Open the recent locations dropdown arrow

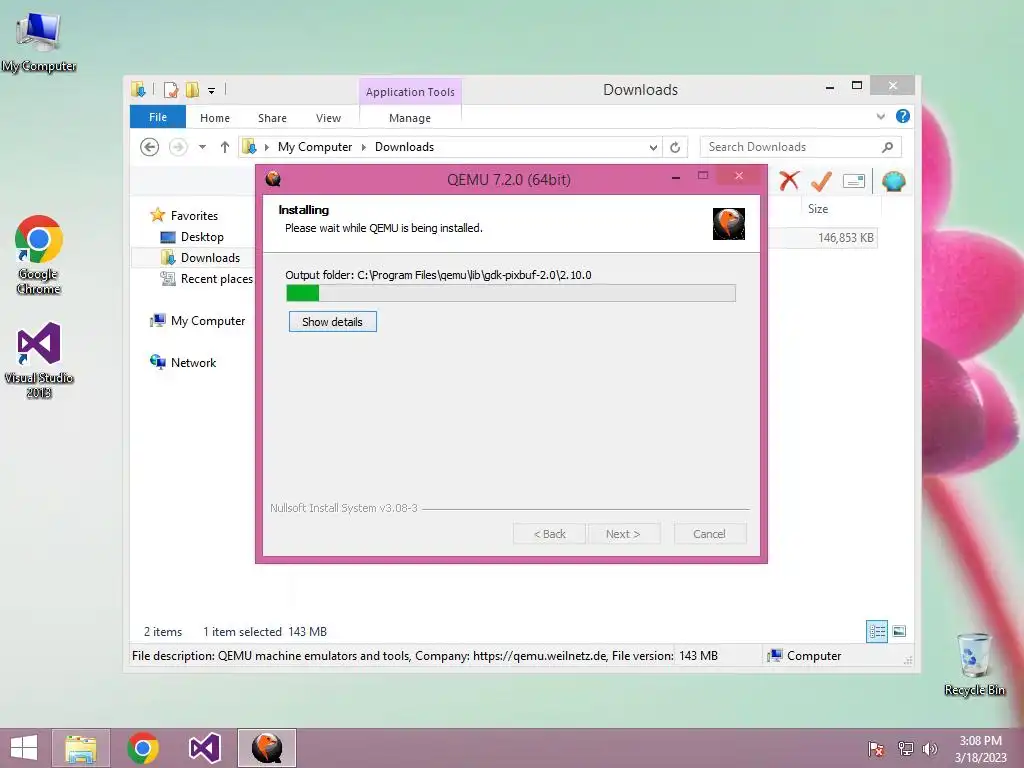click(x=202, y=147)
